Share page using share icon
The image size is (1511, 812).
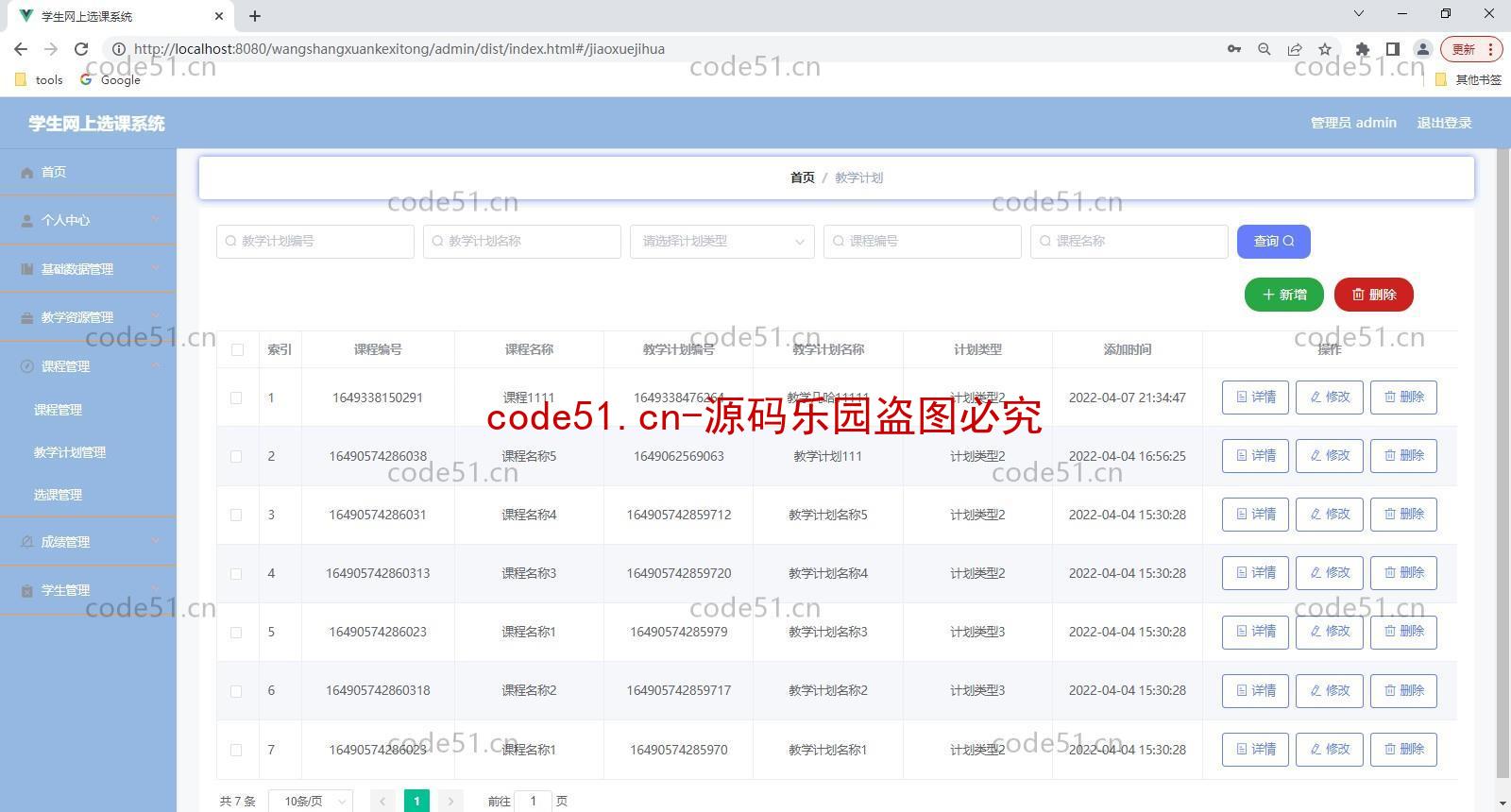coord(1295,49)
